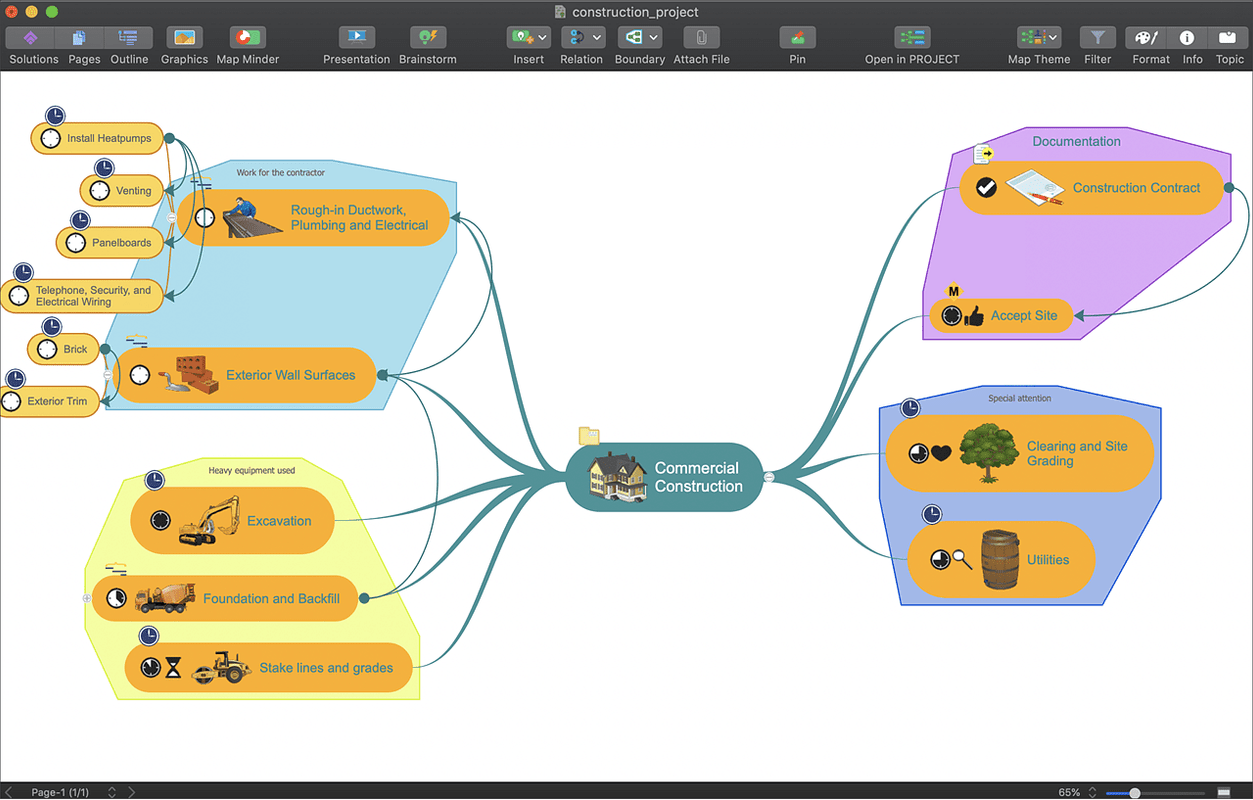Image resolution: width=1253 pixels, height=800 pixels.
Task: Open the Insert dropdown
Action: [529, 38]
